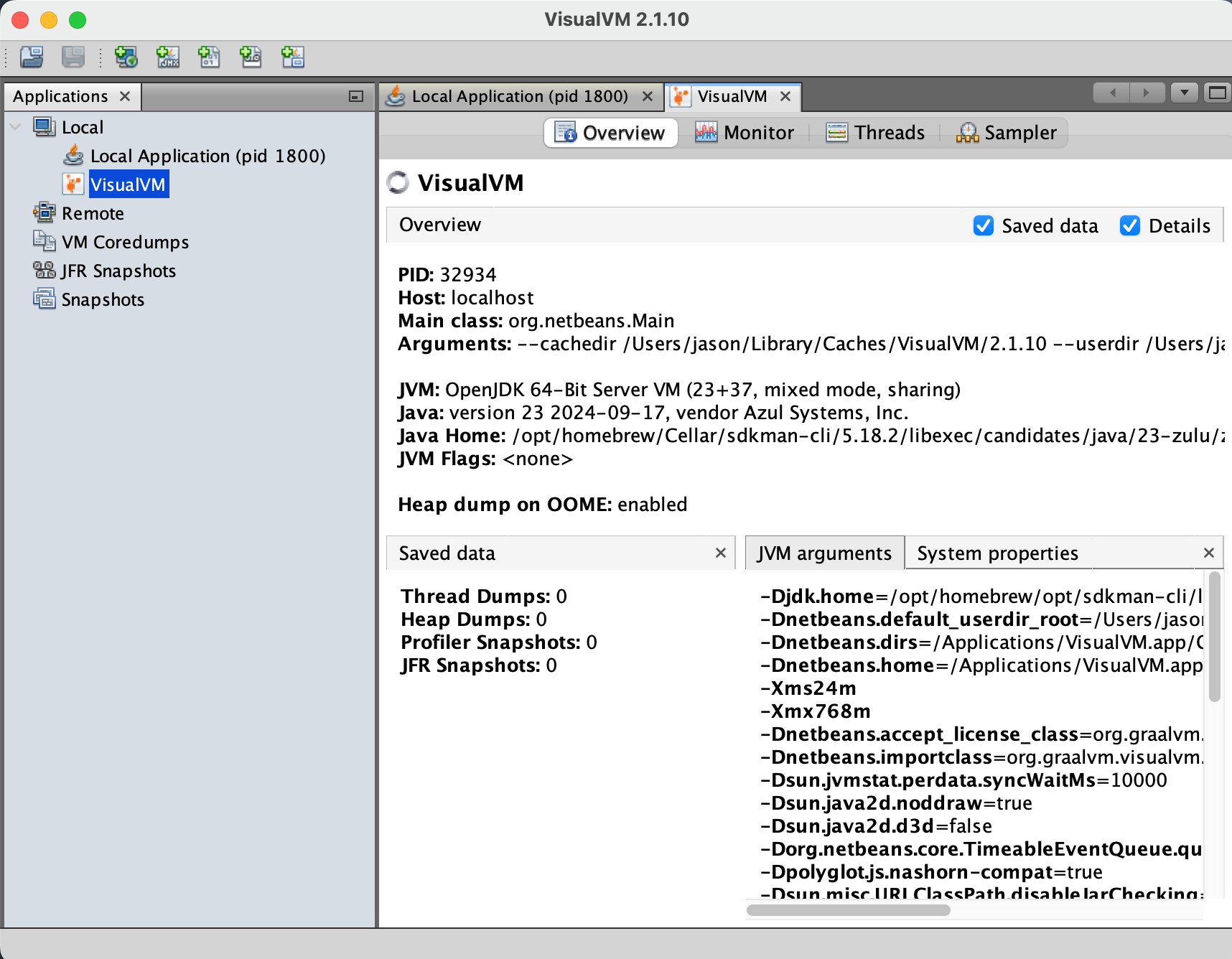The width and height of the screenshot is (1232, 959).
Task: Click the horizontal scrollbar under JVM arguments
Action: (849, 910)
